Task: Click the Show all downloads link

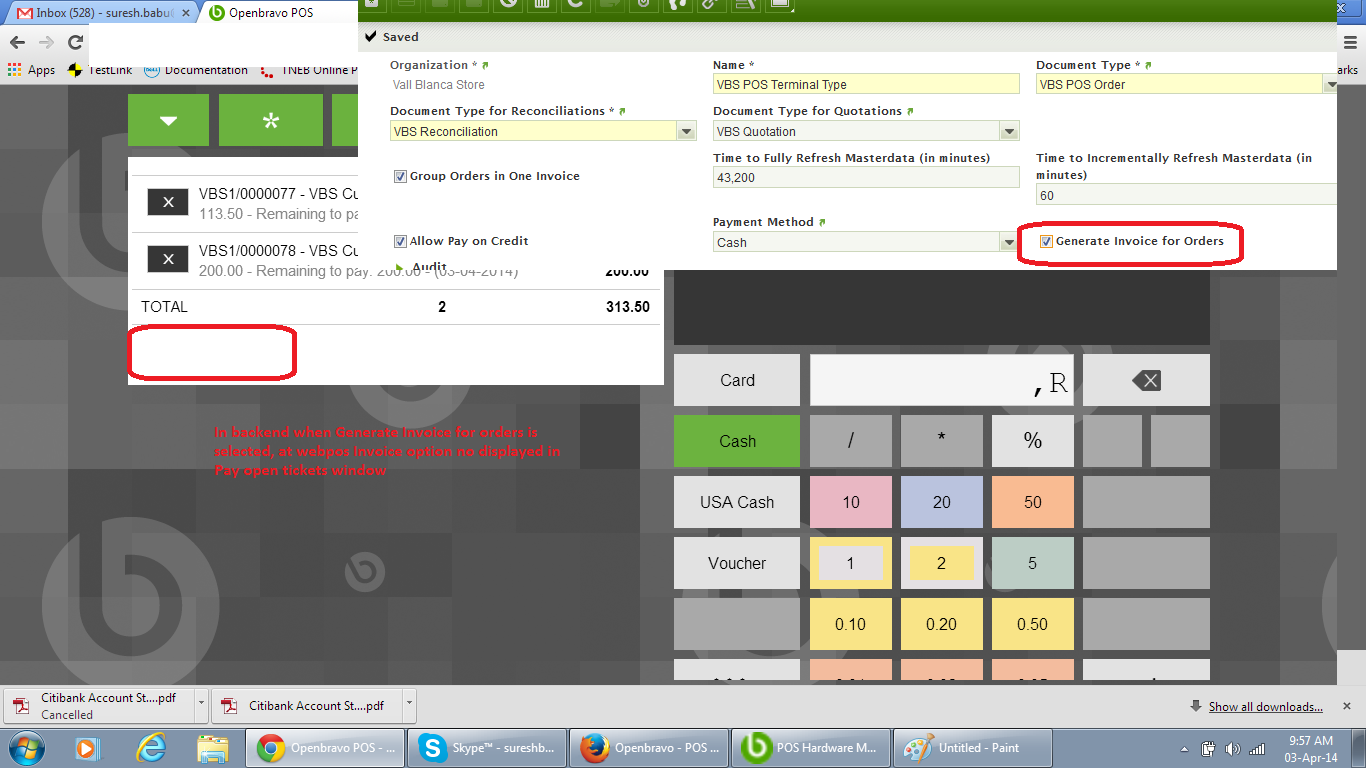Action: pos(1266,707)
